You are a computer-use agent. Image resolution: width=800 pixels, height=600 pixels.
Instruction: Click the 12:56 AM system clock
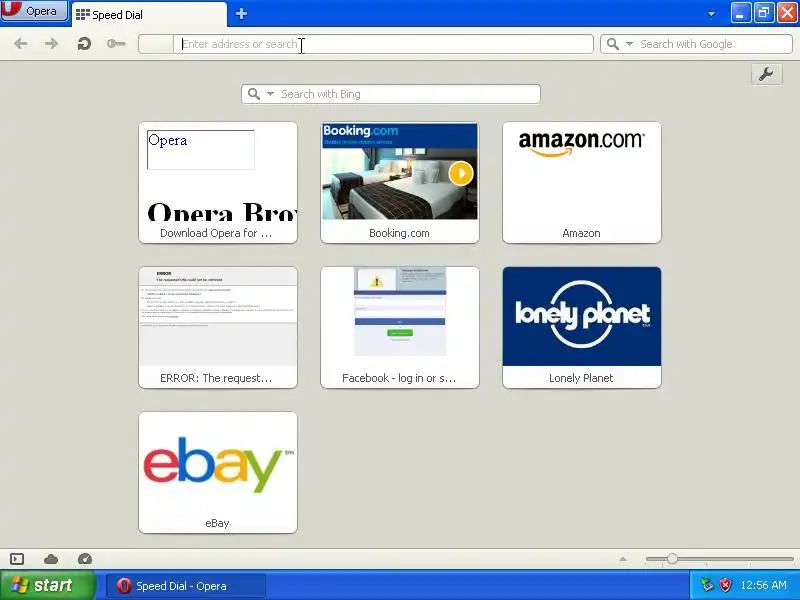763,585
